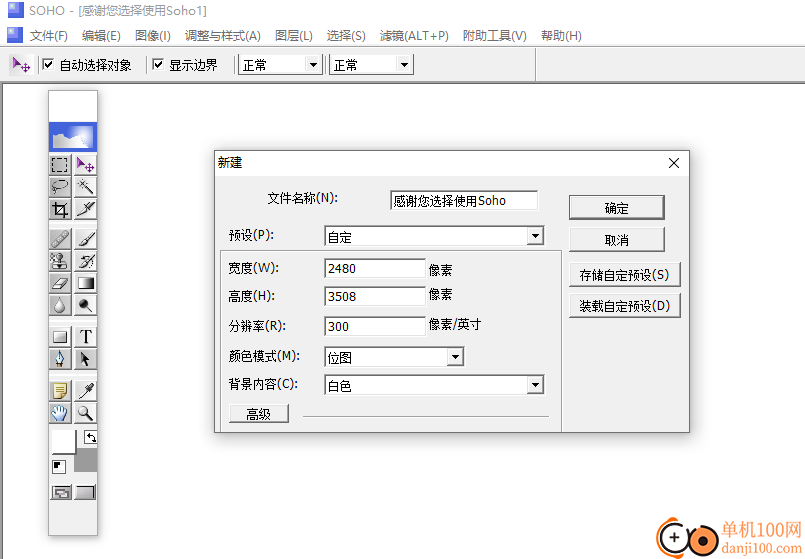This screenshot has height=559, width=805.
Task: Toggle the 显示边界 checkbox
Action: coord(158,64)
